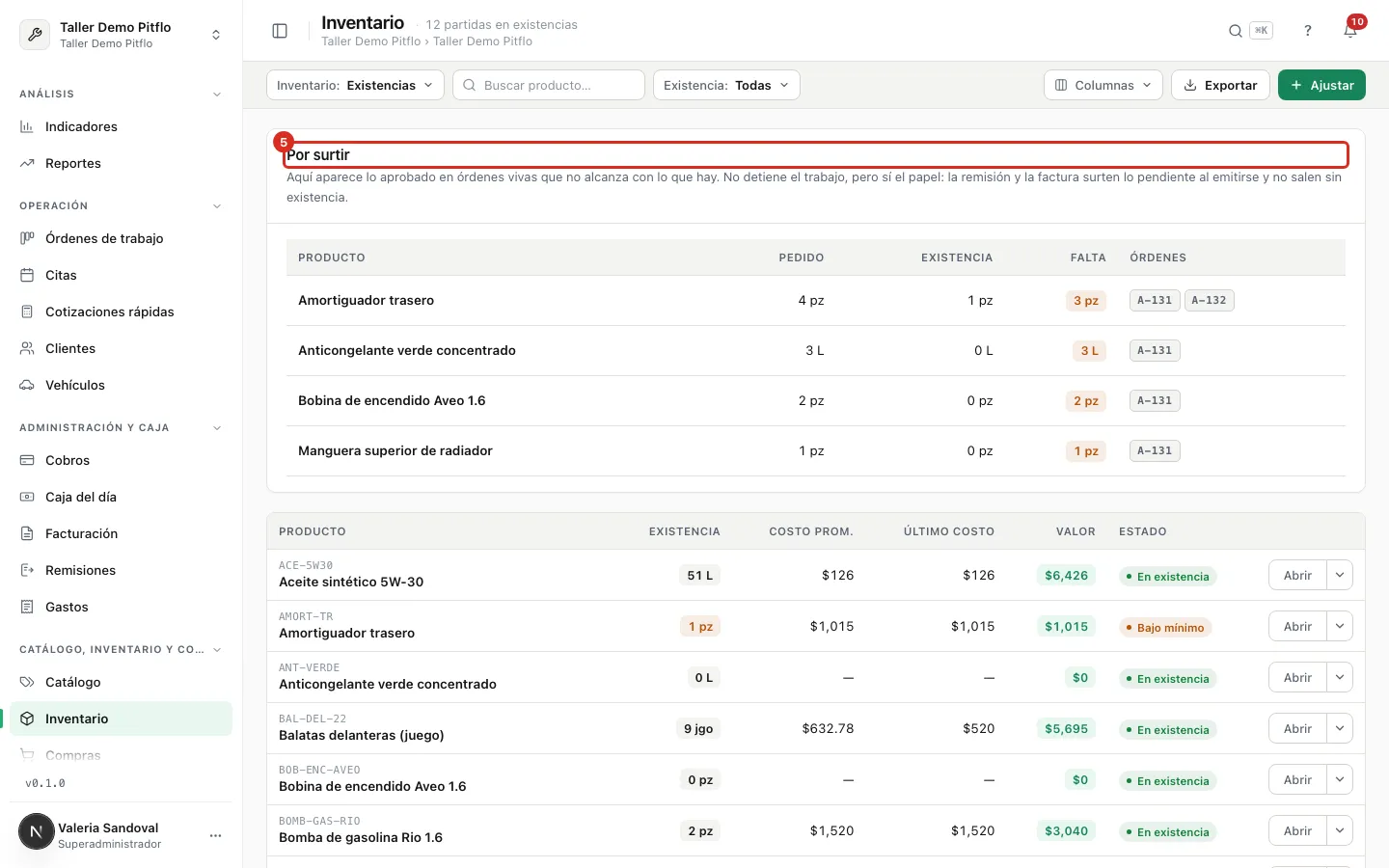Select the Bobina de encendido Aveo 1.6 pending row
The image size is (1389, 868).
pos(816,400)
